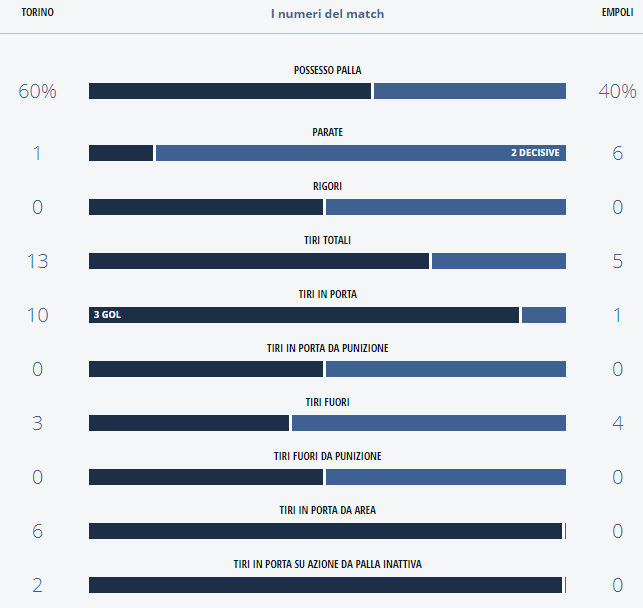The height and width of the screenshot is (608, 643).
Task: Select the Possesso Palla stat label
Action: (327, 70)
